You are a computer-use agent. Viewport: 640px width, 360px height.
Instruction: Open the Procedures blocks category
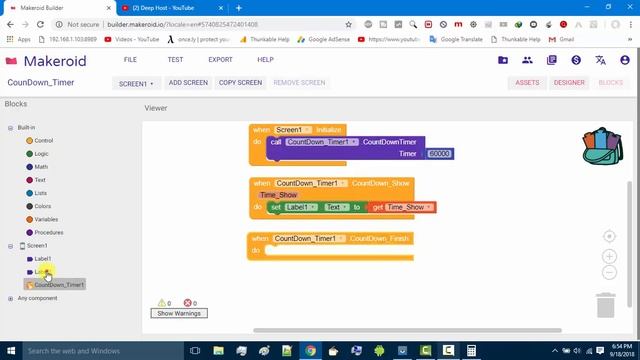(45, 232)
